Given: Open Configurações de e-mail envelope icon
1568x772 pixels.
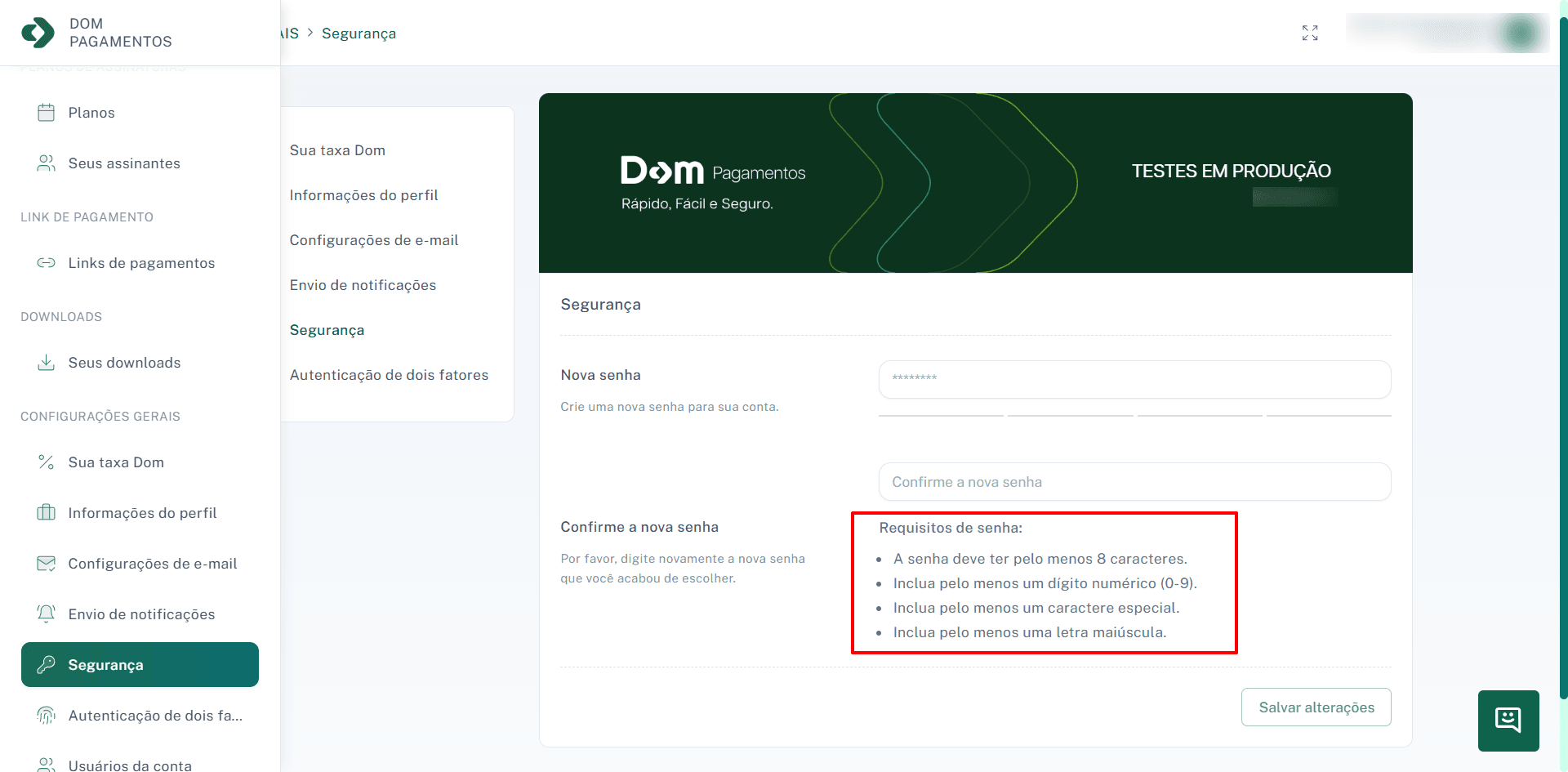Looking at the screenshot, I should tap(47, 563).
